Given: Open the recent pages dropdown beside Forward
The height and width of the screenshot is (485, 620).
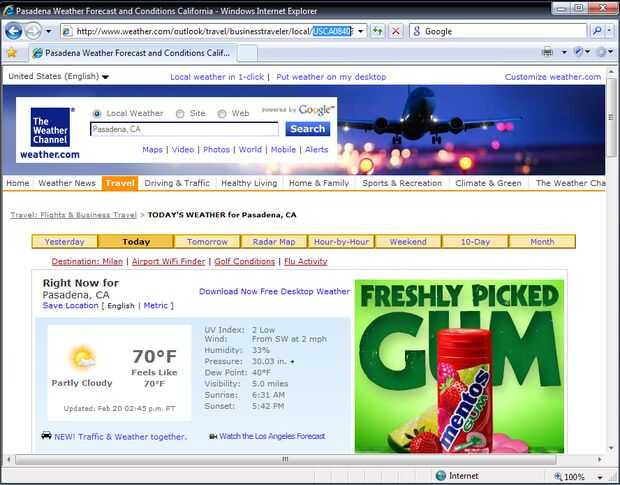Looking at the screenshot, I should click(x=48, y=31).
